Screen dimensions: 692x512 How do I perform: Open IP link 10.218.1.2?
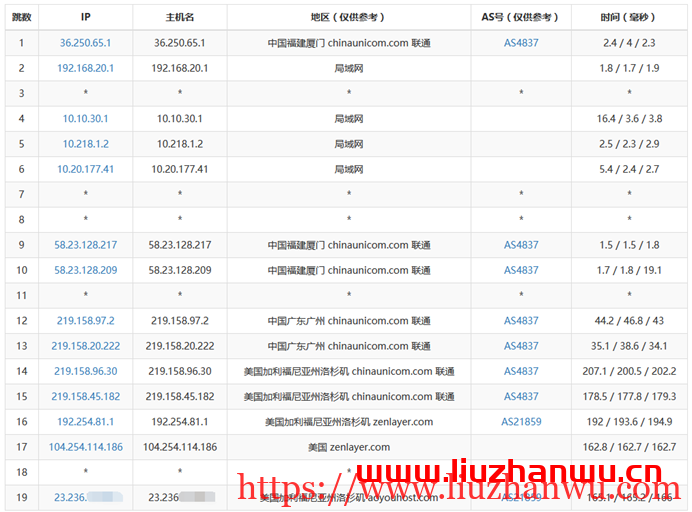click(86, 144)
